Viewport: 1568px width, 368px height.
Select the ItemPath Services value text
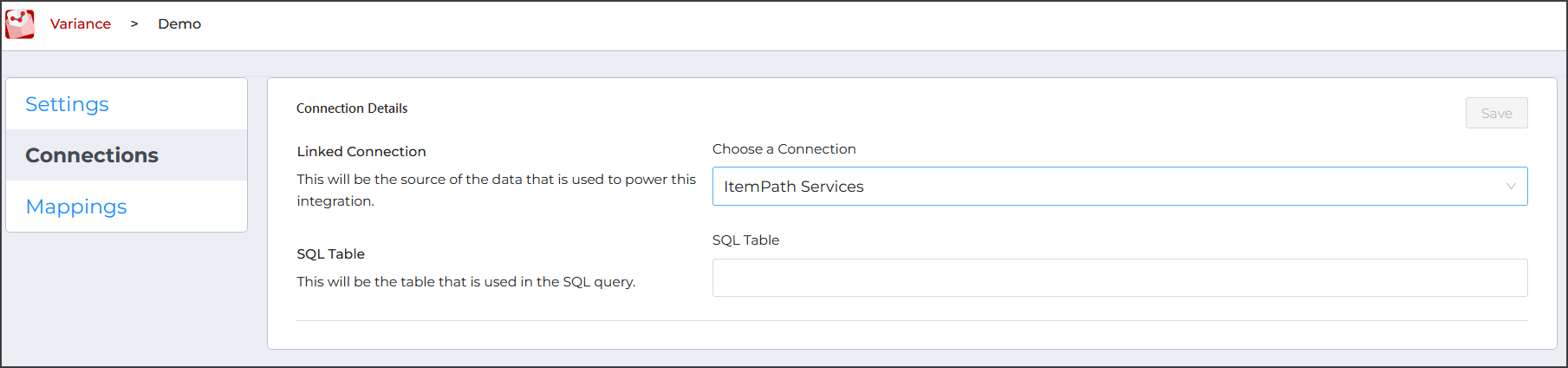pos(794,187)
